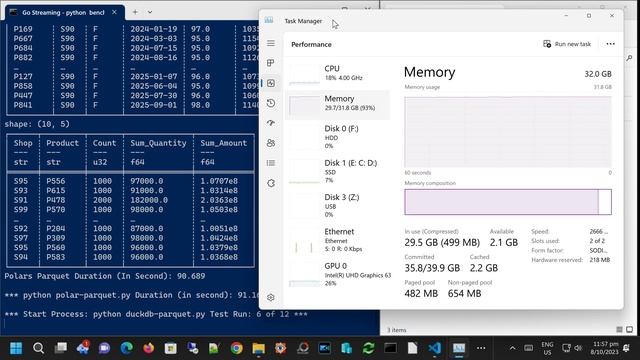Image resolution: width=640 pixels, height=360 pixels.
Task: Open the Teams chat icon on taskbar
Action: point(104,348)
